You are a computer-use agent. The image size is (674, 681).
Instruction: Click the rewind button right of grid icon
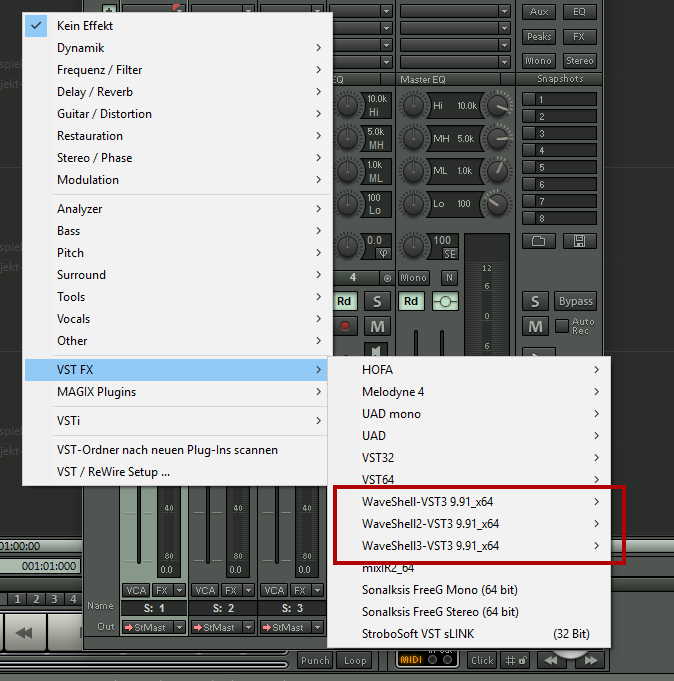[x=551, y=661]
